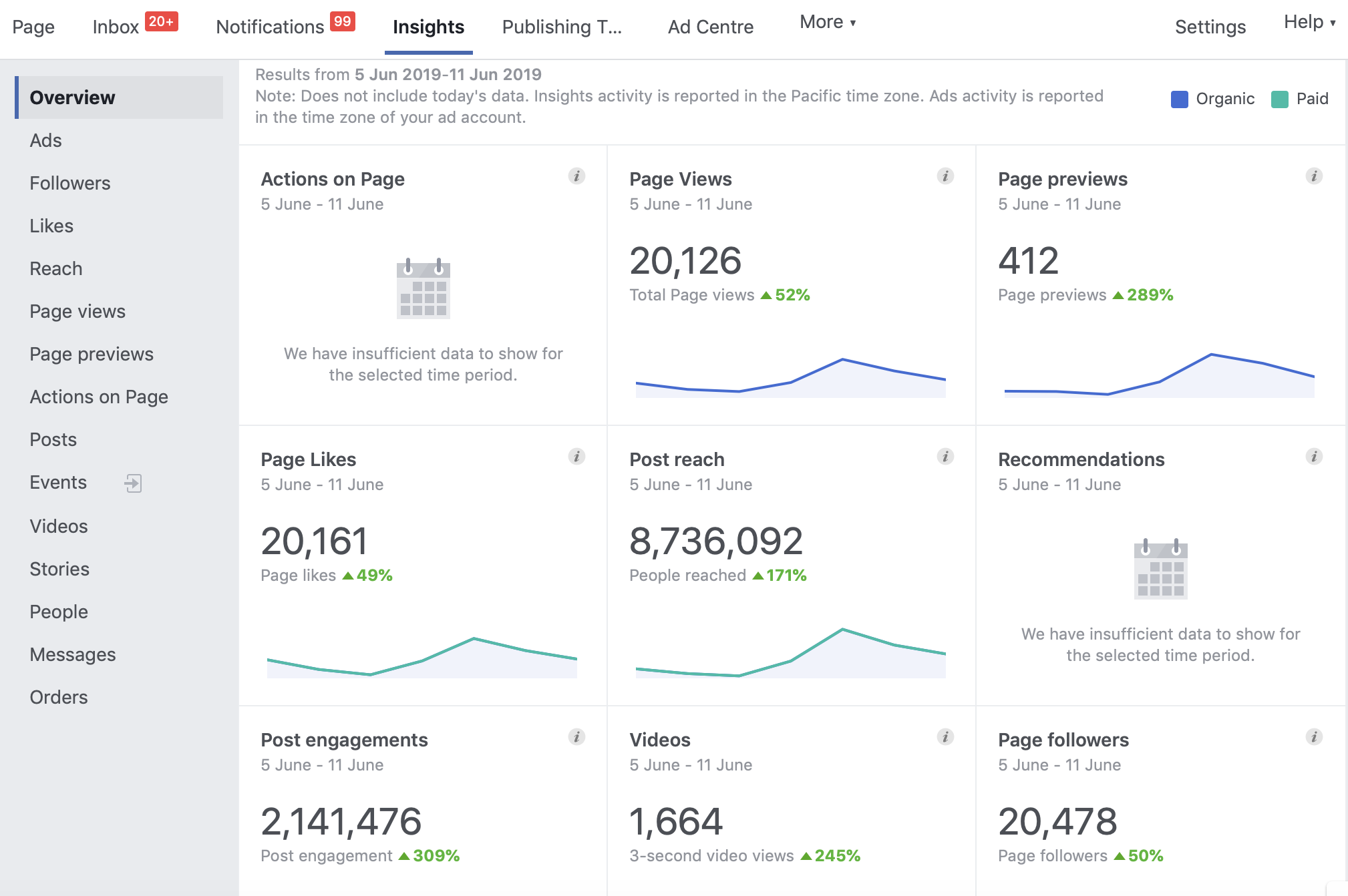Click the Page Likes line chart
Viewport: 1348px width, 896px height.
point(422,658)
